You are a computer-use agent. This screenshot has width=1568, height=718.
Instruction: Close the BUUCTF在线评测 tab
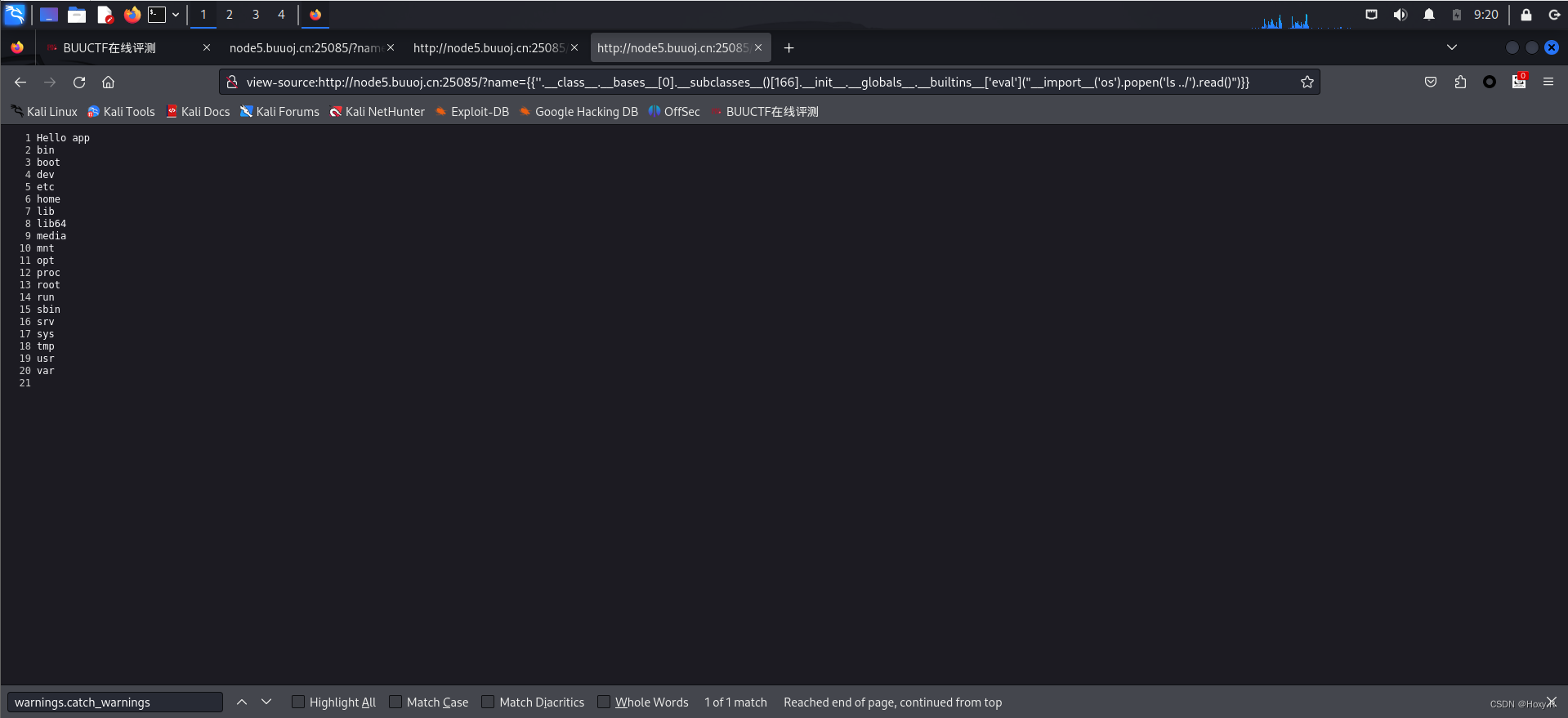click(207, 48)
